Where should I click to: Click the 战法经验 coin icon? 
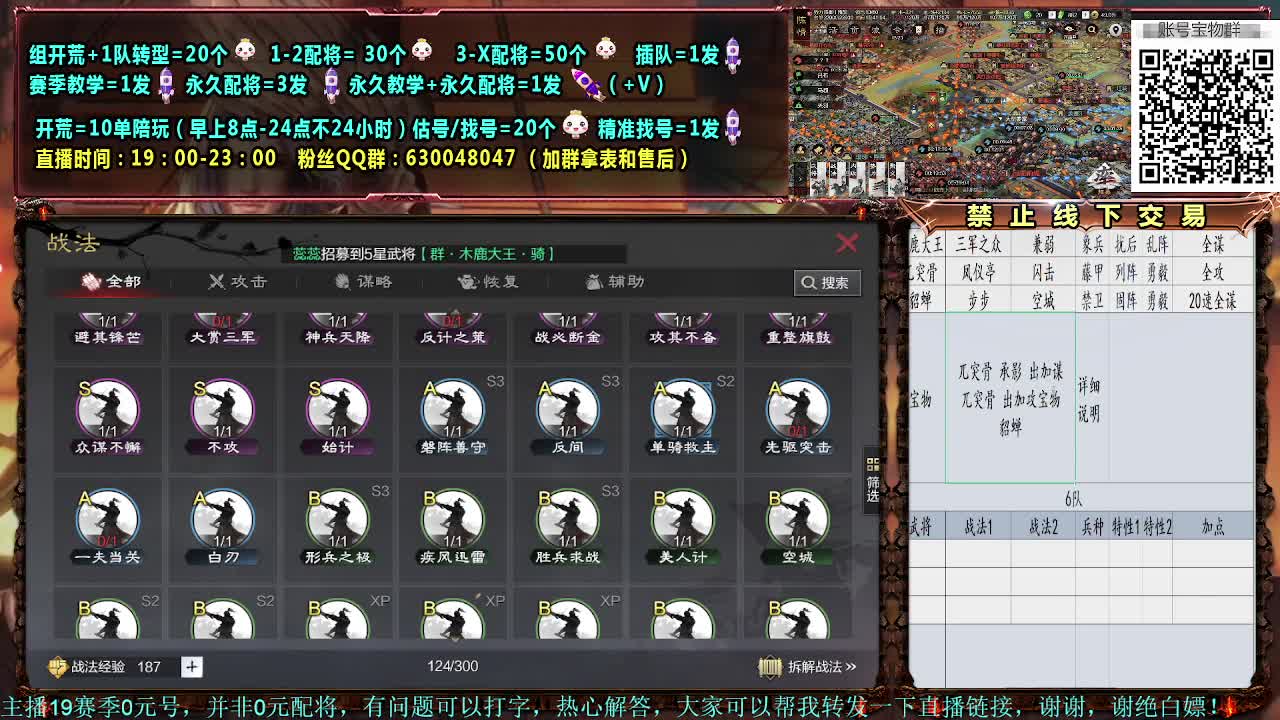coord(58,666)
